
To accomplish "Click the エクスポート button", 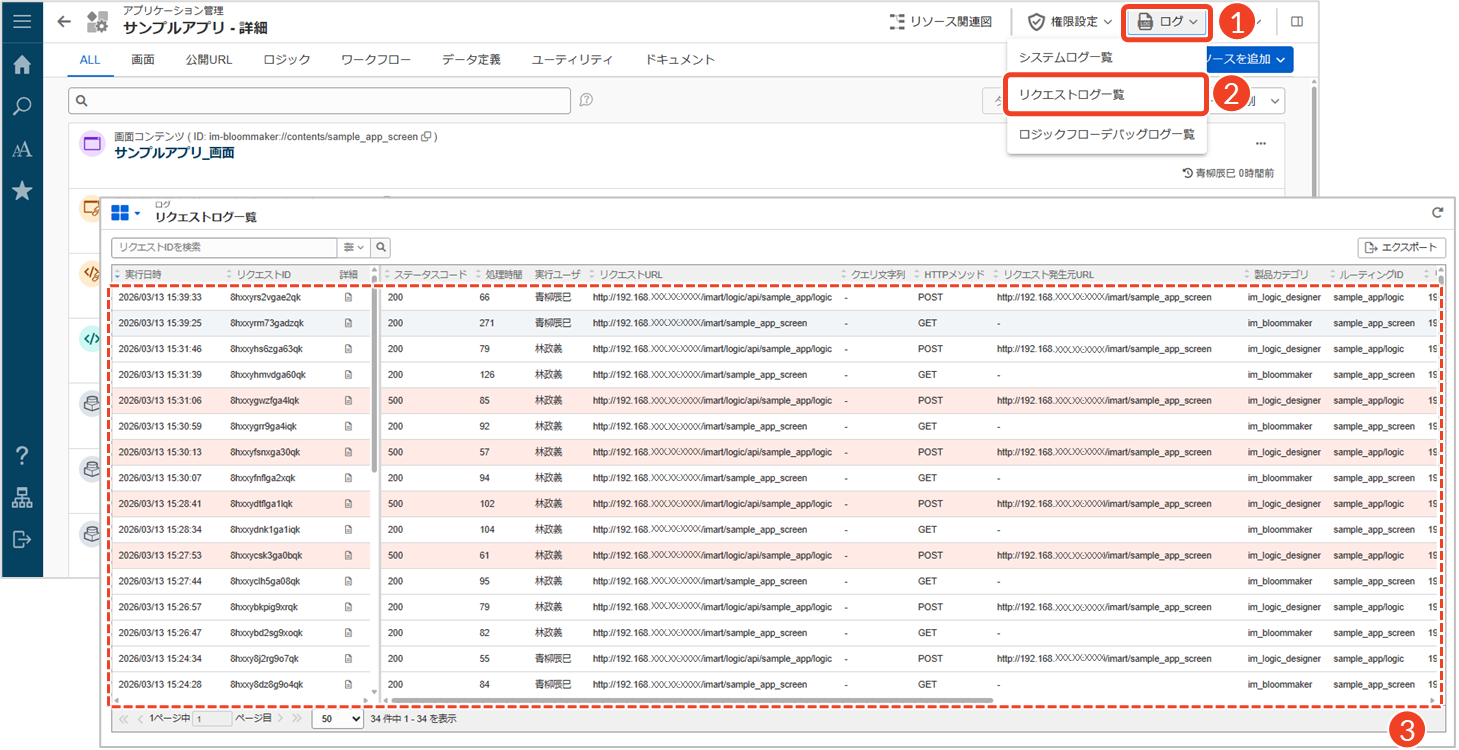I will click(x=1401, y=247).
